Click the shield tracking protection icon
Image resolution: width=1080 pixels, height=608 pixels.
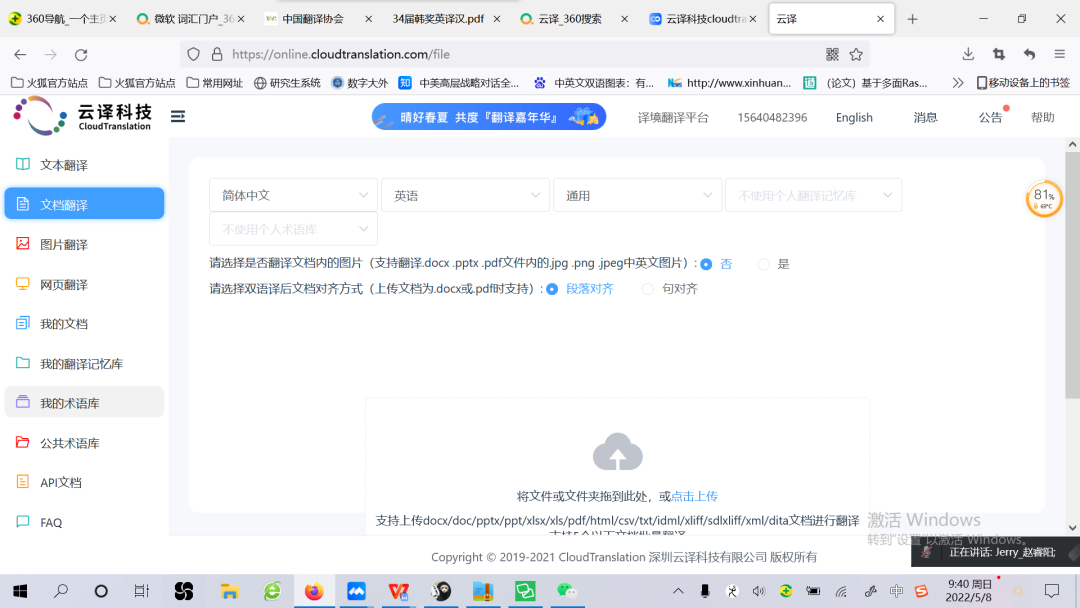tap(194, 54)
